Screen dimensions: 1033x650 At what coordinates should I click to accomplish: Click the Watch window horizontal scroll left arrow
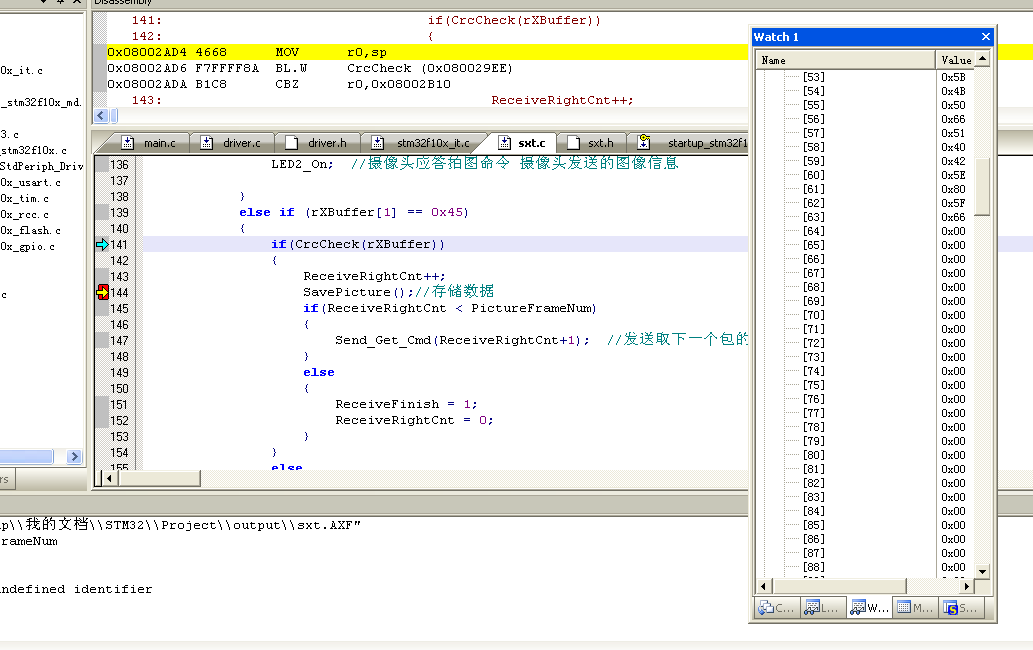coord(764,585)
